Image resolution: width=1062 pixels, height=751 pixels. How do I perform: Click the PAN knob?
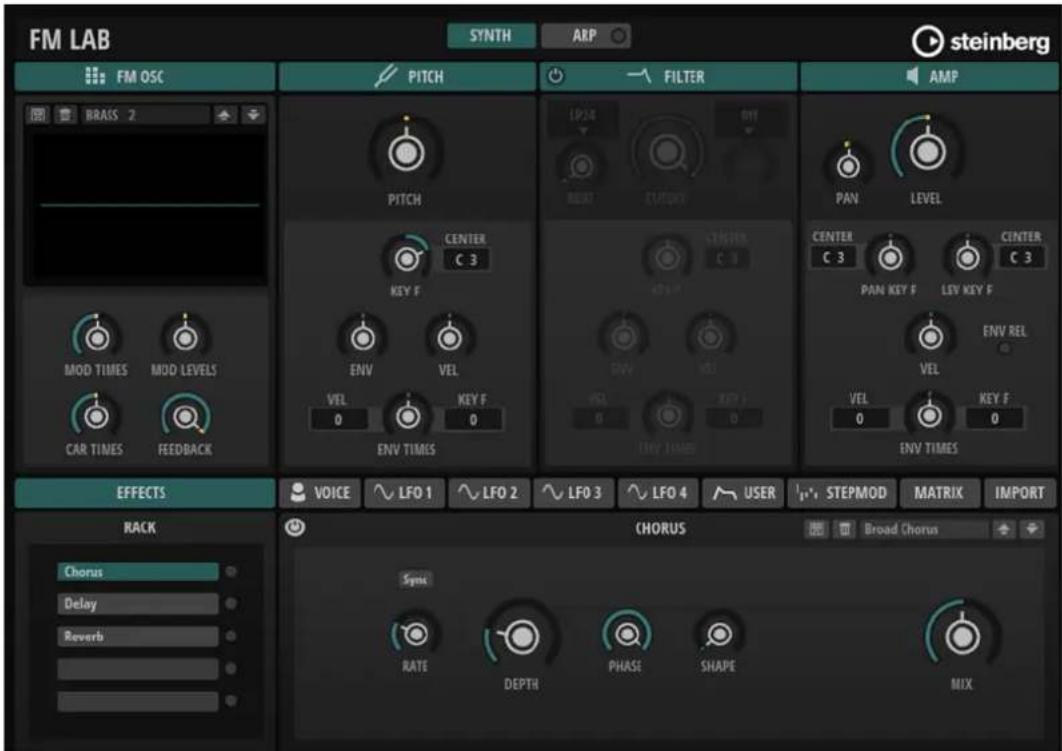[x=847, y=165]
